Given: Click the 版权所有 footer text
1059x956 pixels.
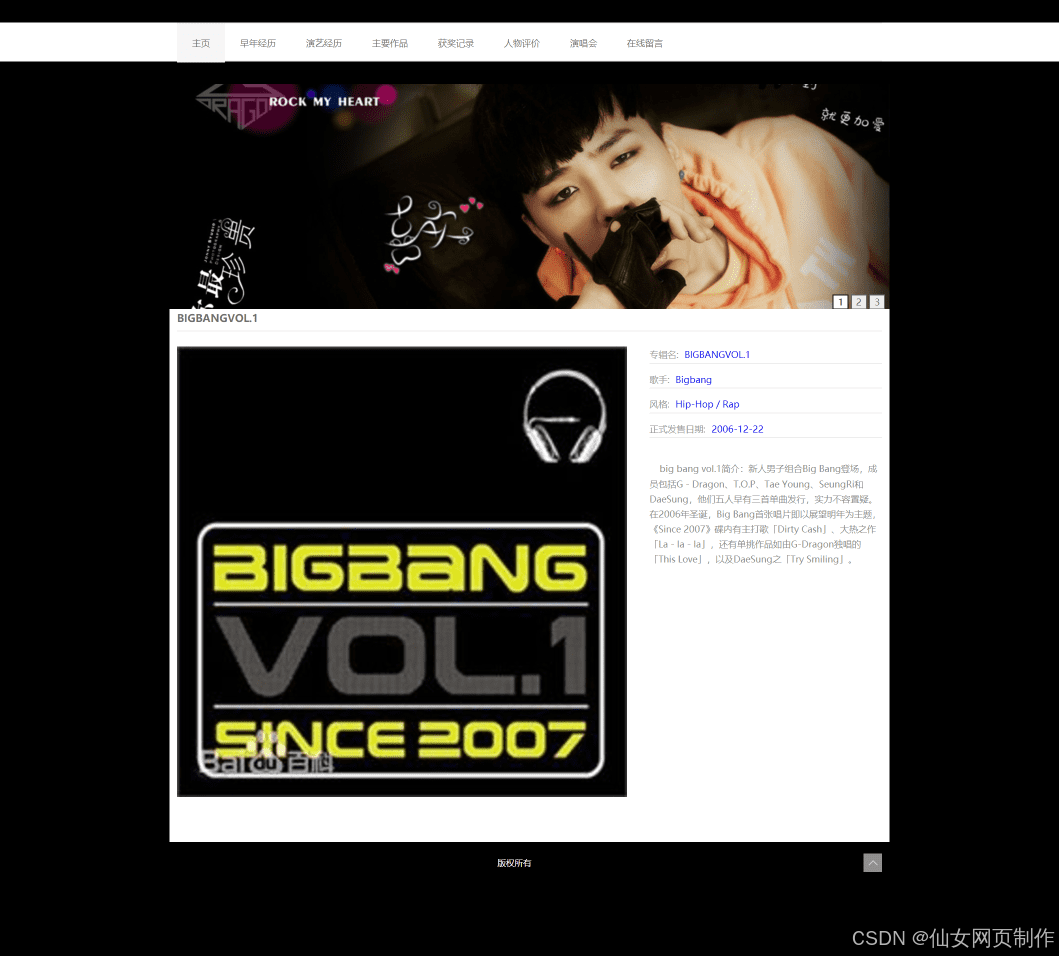Looking at the screenshot, I should pyautogui.click(x=514, y=863).
